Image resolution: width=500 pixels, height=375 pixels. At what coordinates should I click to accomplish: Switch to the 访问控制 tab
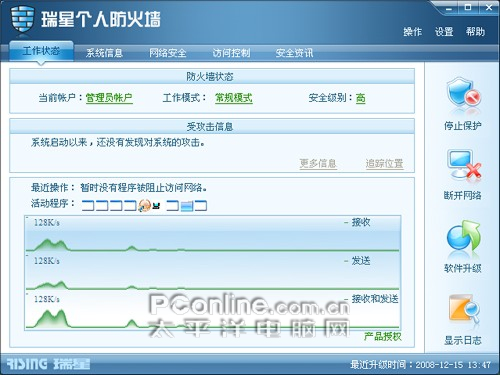point(231,53)
